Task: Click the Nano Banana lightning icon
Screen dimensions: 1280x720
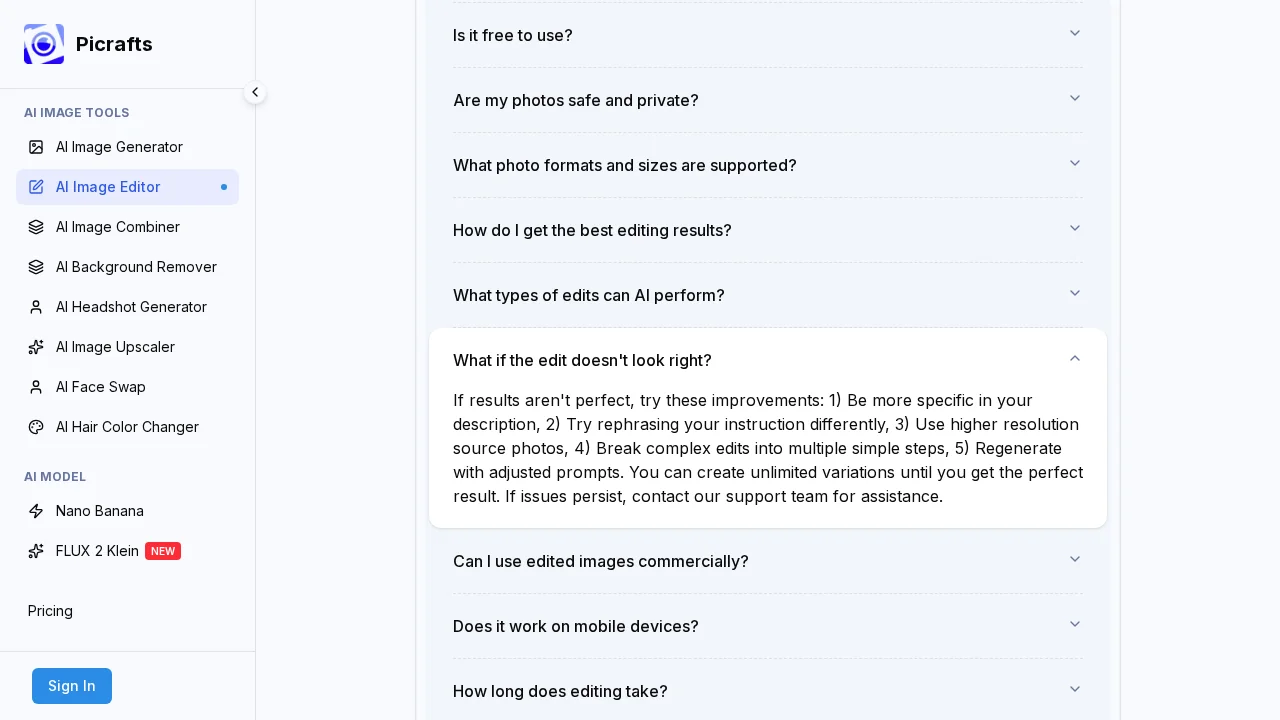Action: click(36, 511)
